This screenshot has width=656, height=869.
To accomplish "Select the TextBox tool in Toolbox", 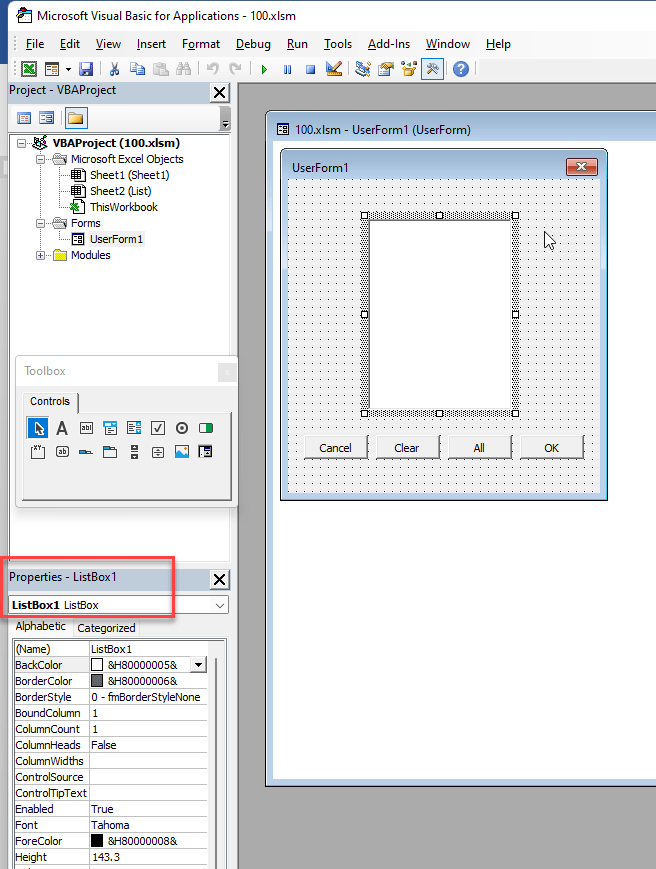I will click(86, 428).
